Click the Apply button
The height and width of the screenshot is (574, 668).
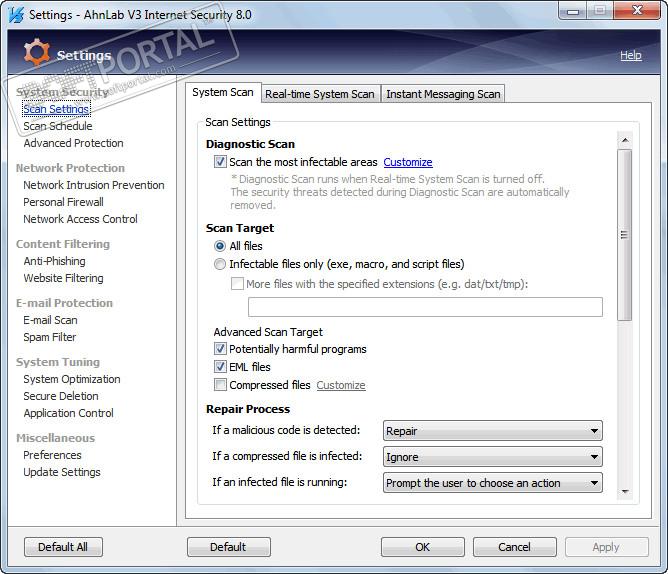(607, 547)
